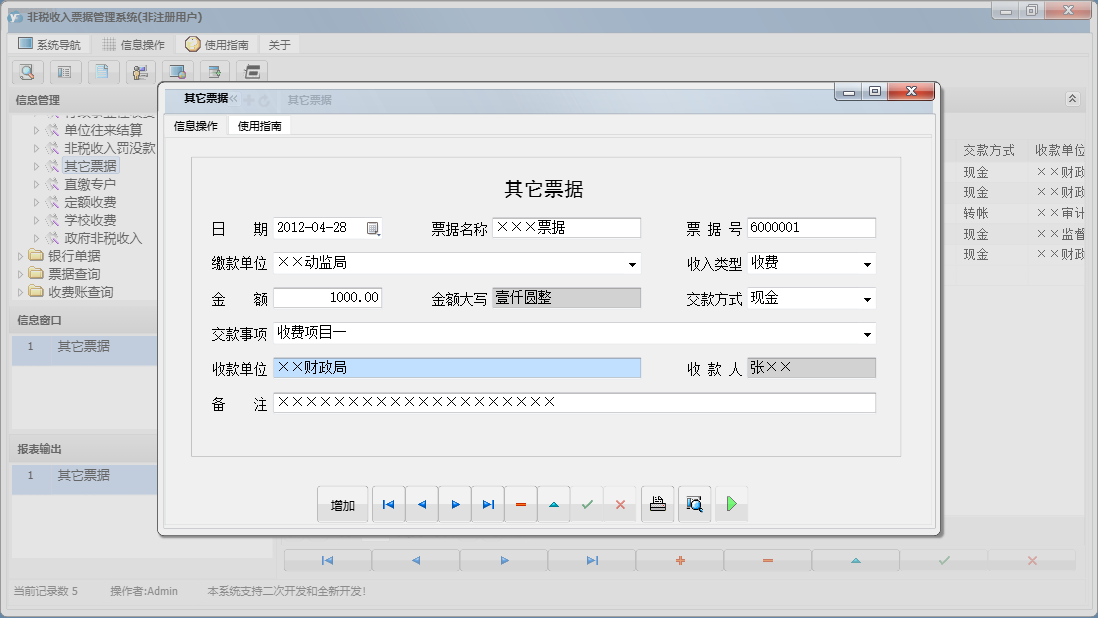
Task: Select the magnifier search icon in the toolbar
Action: click(x=27, y=72)
